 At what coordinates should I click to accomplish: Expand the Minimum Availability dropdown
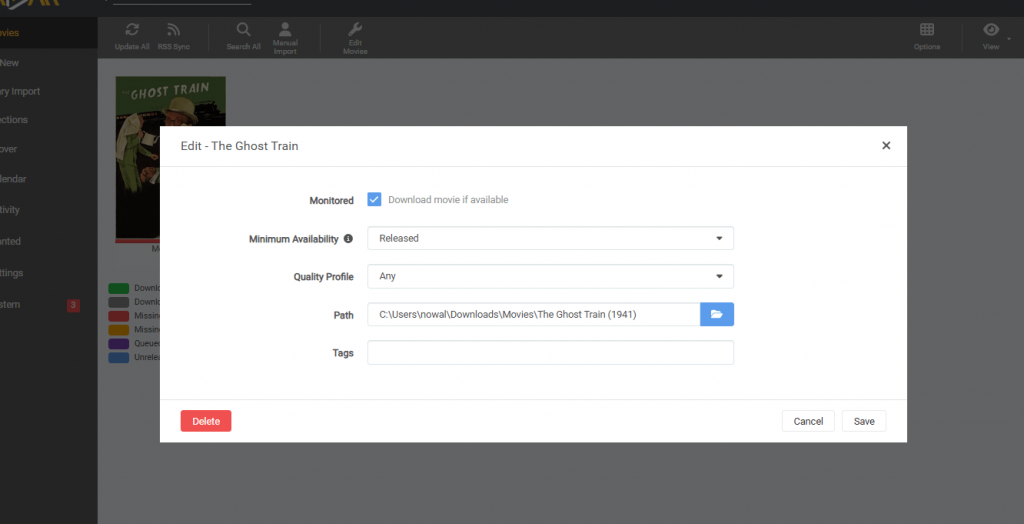click(x=551, y=238)
